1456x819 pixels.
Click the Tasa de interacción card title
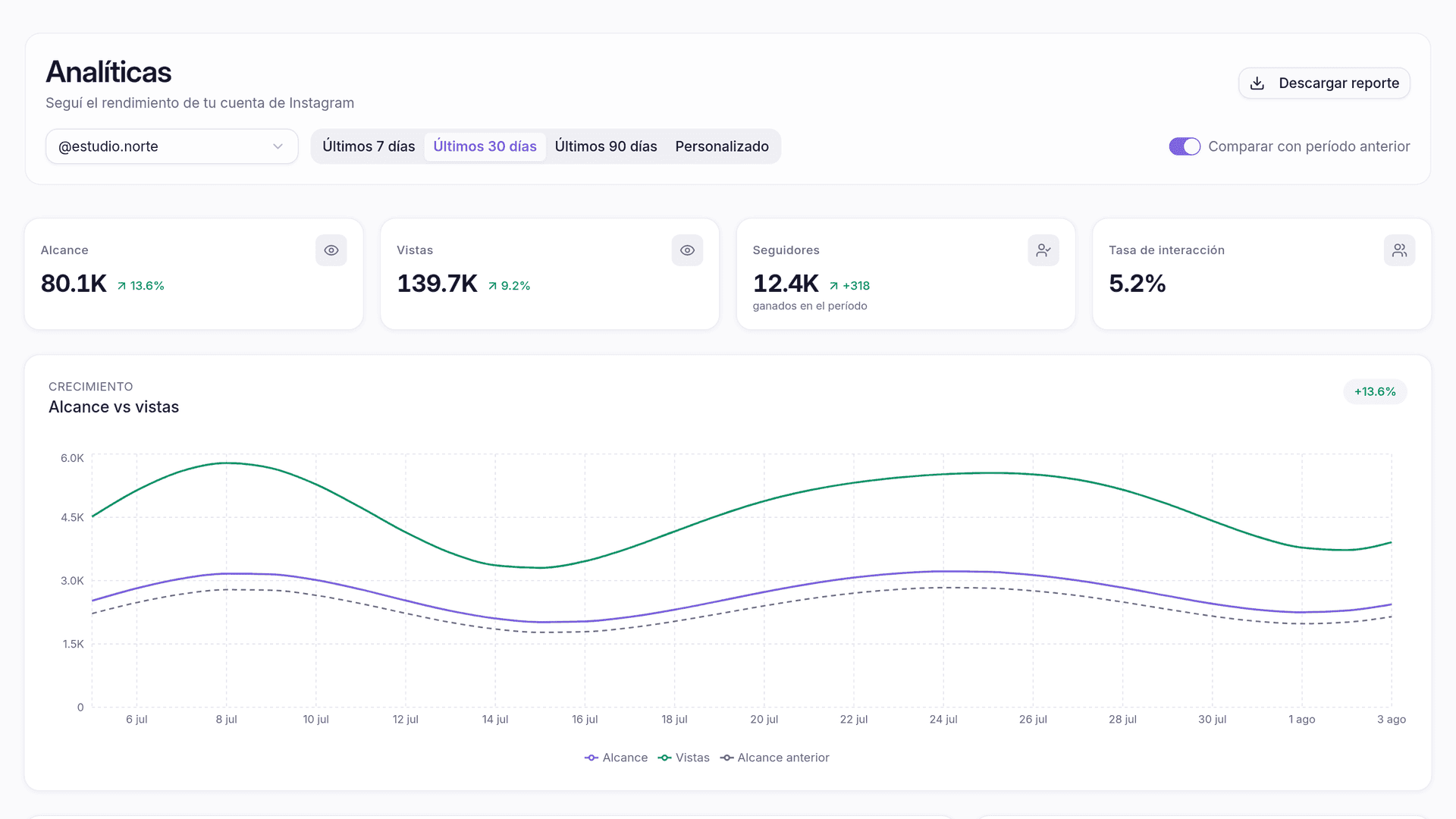pos(1166,250)
